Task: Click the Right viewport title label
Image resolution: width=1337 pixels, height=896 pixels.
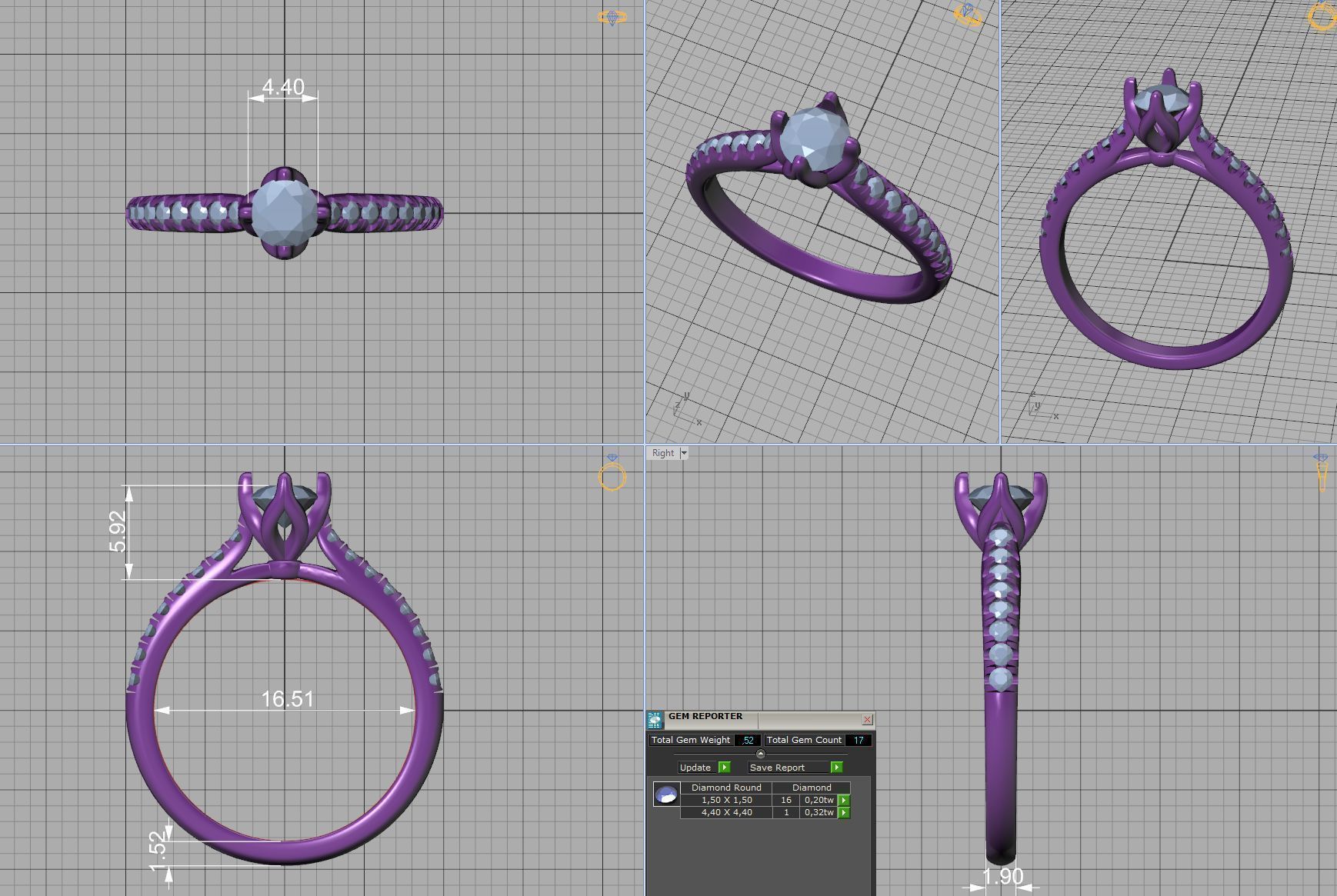Action: point(663,454)
